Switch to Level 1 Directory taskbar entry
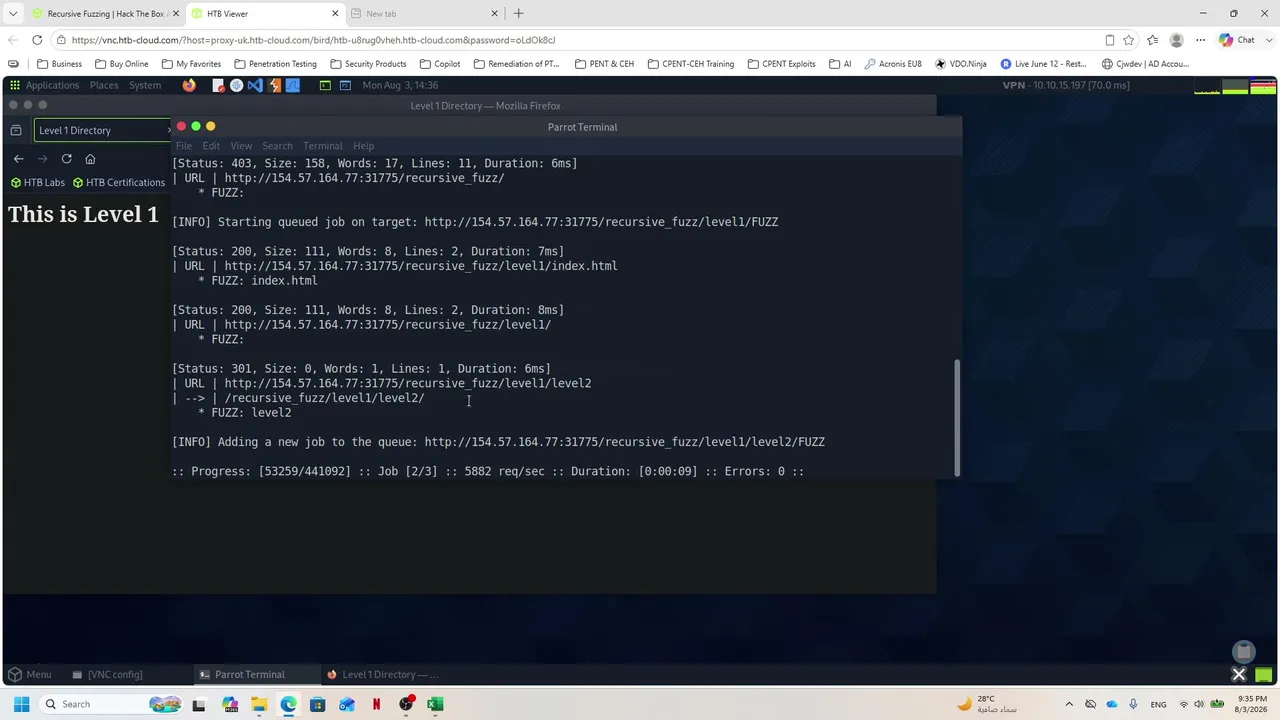 tap(384, 674)
